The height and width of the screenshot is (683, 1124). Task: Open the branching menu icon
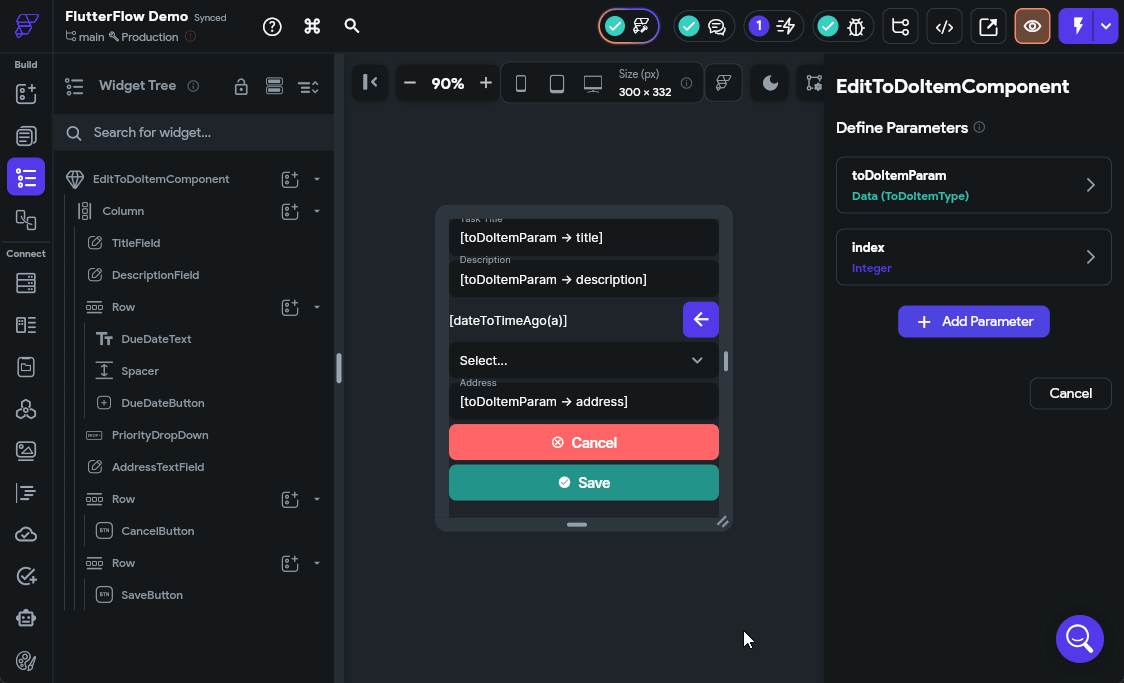point(900,27)
